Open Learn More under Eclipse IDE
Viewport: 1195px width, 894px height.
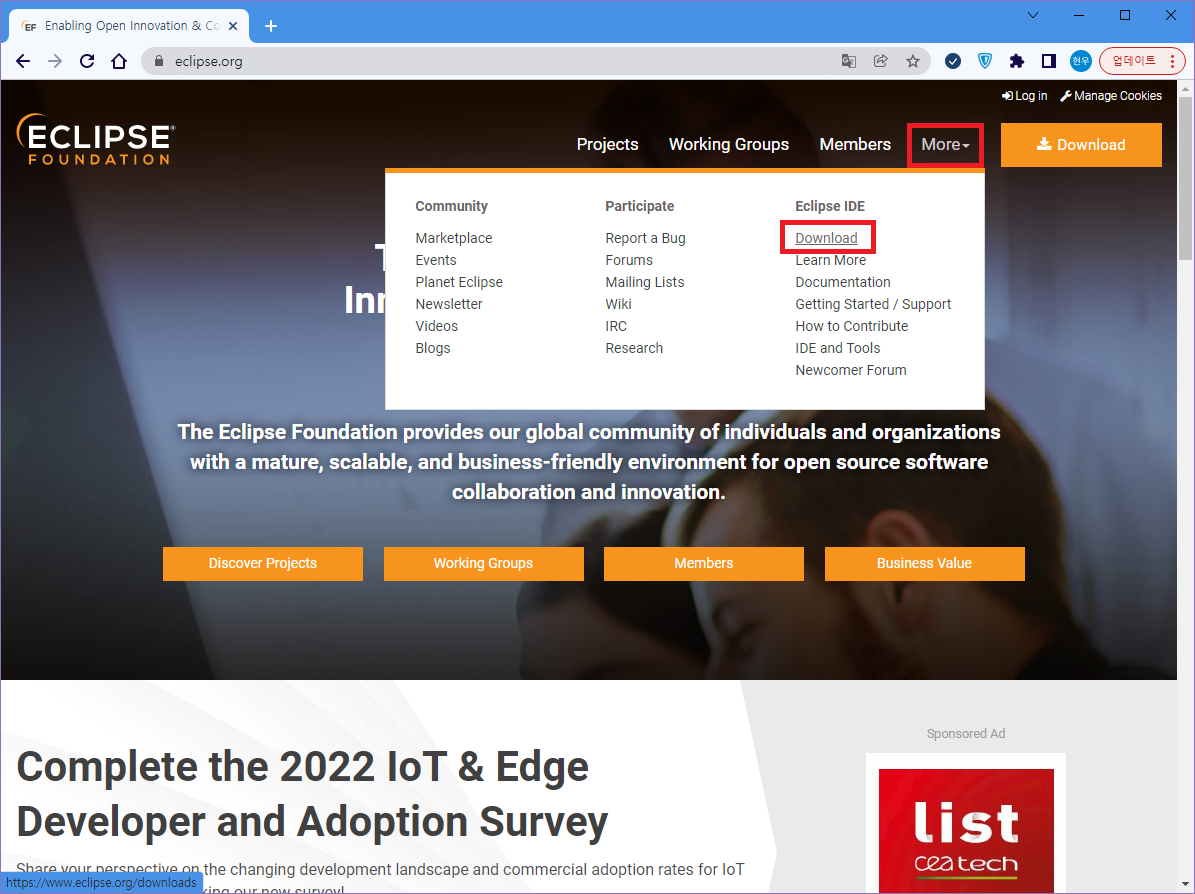831,260
